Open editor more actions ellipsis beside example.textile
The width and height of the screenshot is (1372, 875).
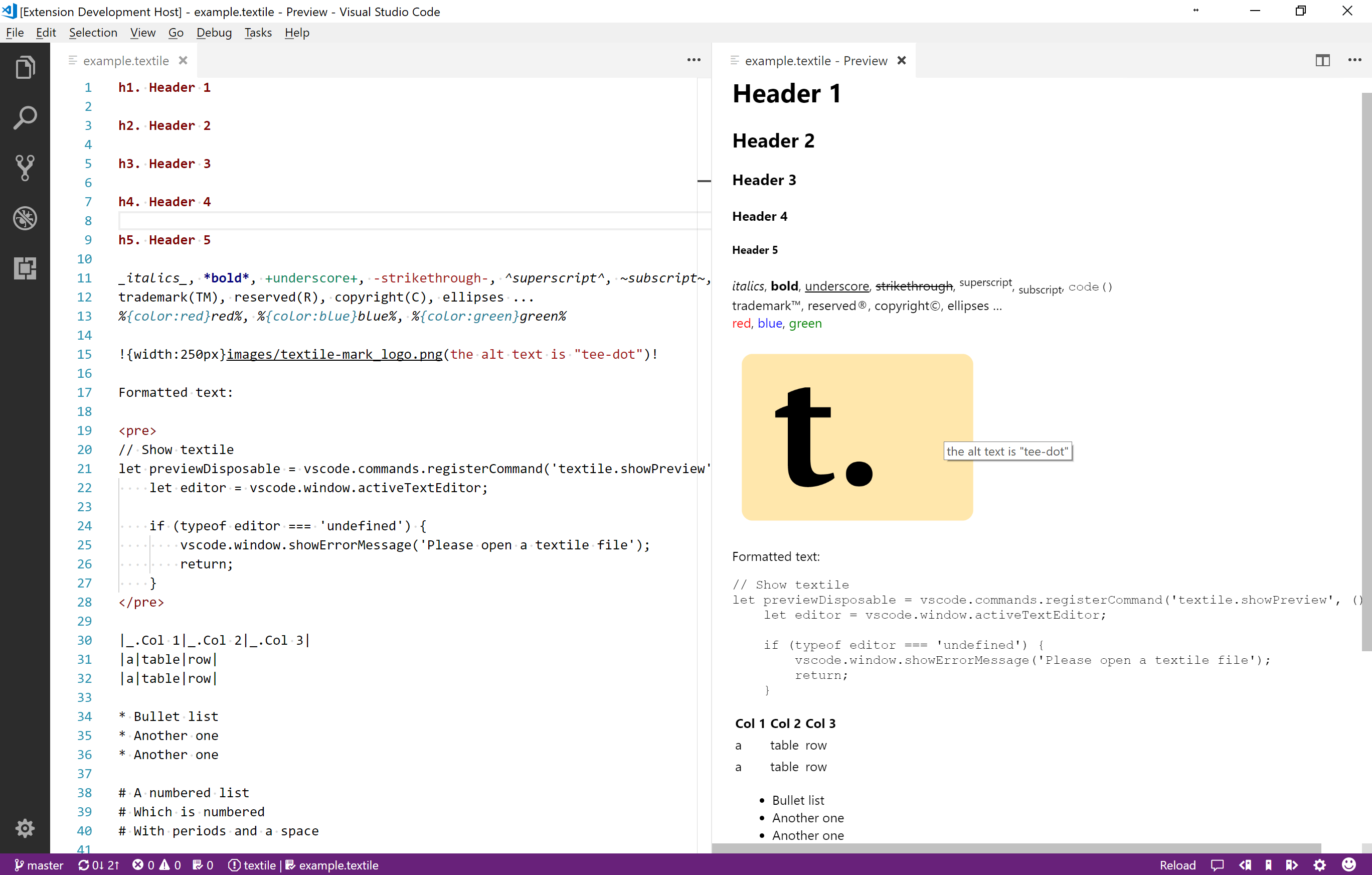[694, 60]
